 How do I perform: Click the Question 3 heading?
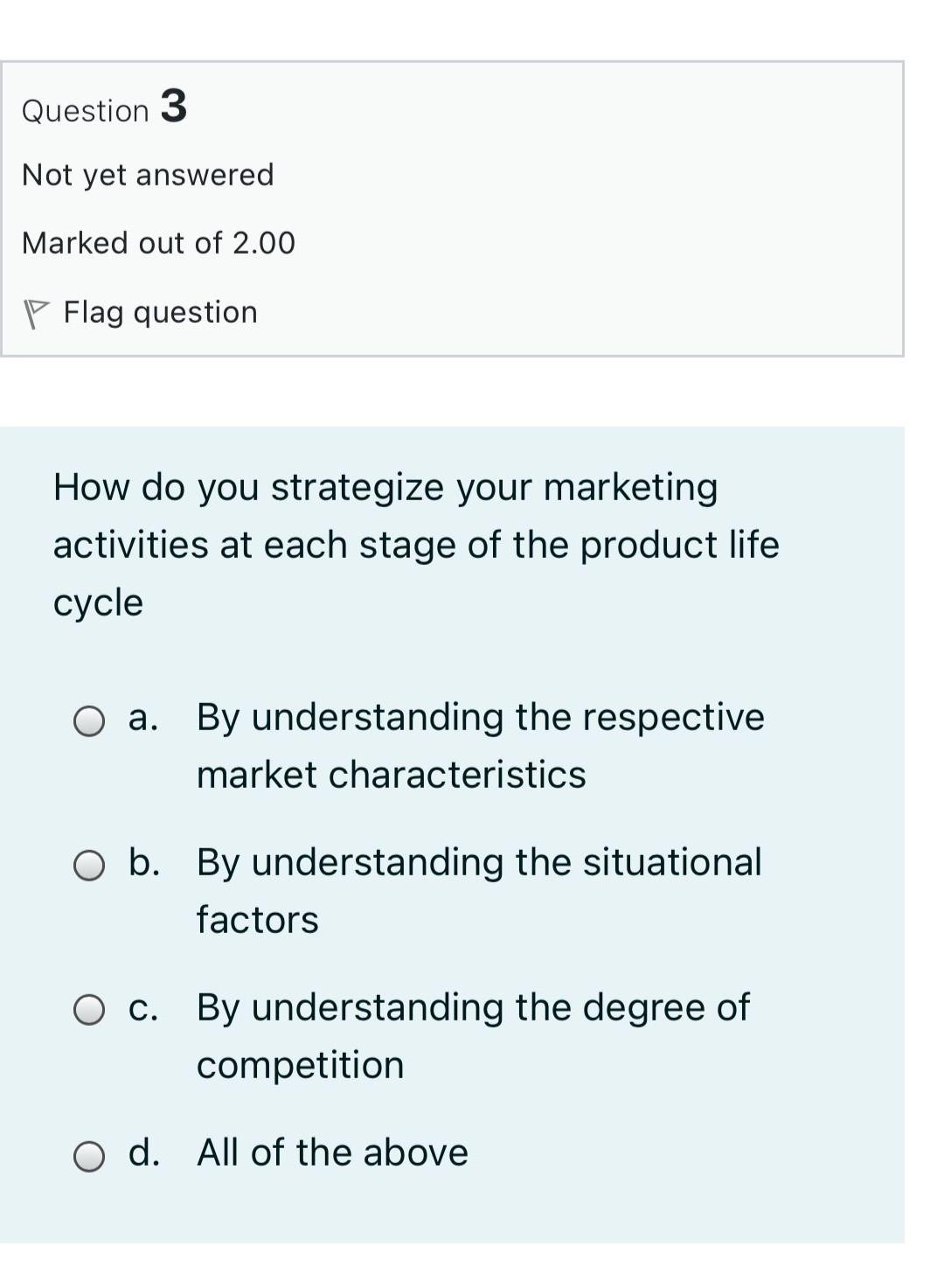click(105, 107)
